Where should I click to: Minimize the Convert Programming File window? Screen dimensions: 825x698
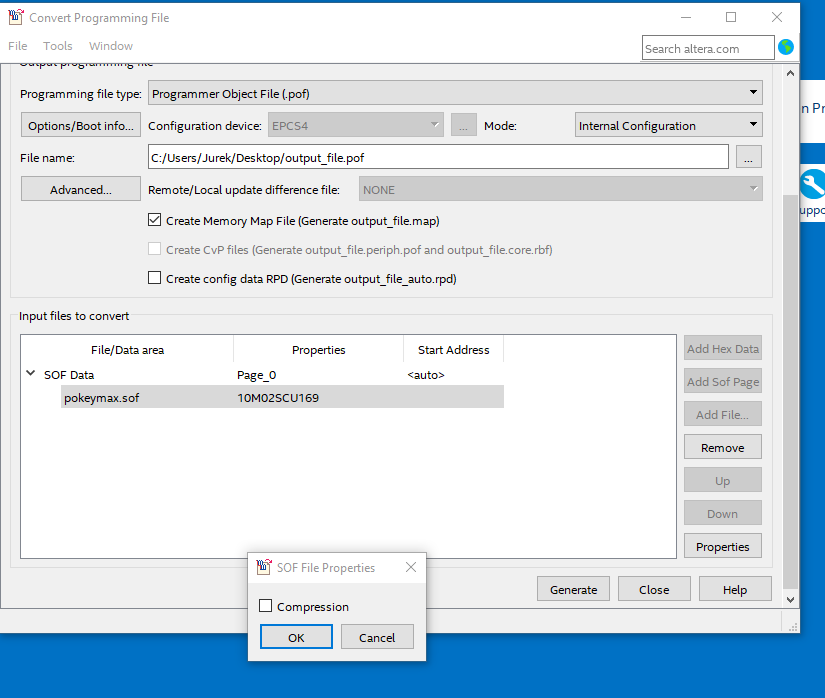click(x=686, y=17)
